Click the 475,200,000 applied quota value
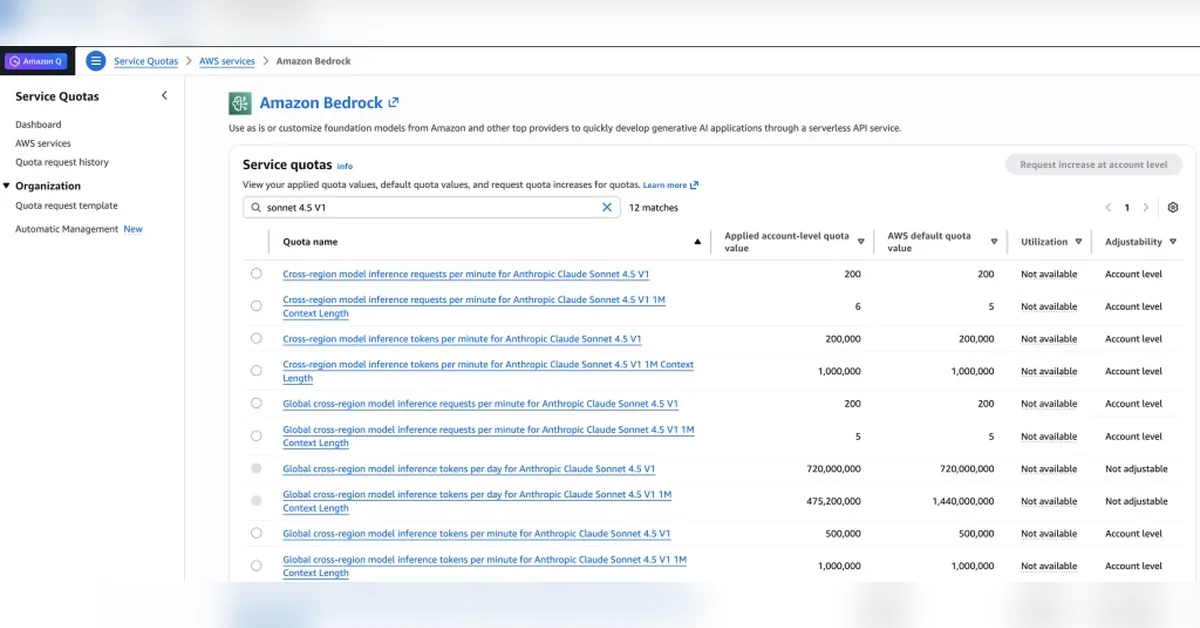This screenshot has width=1200, height=628. click(833, 501)
